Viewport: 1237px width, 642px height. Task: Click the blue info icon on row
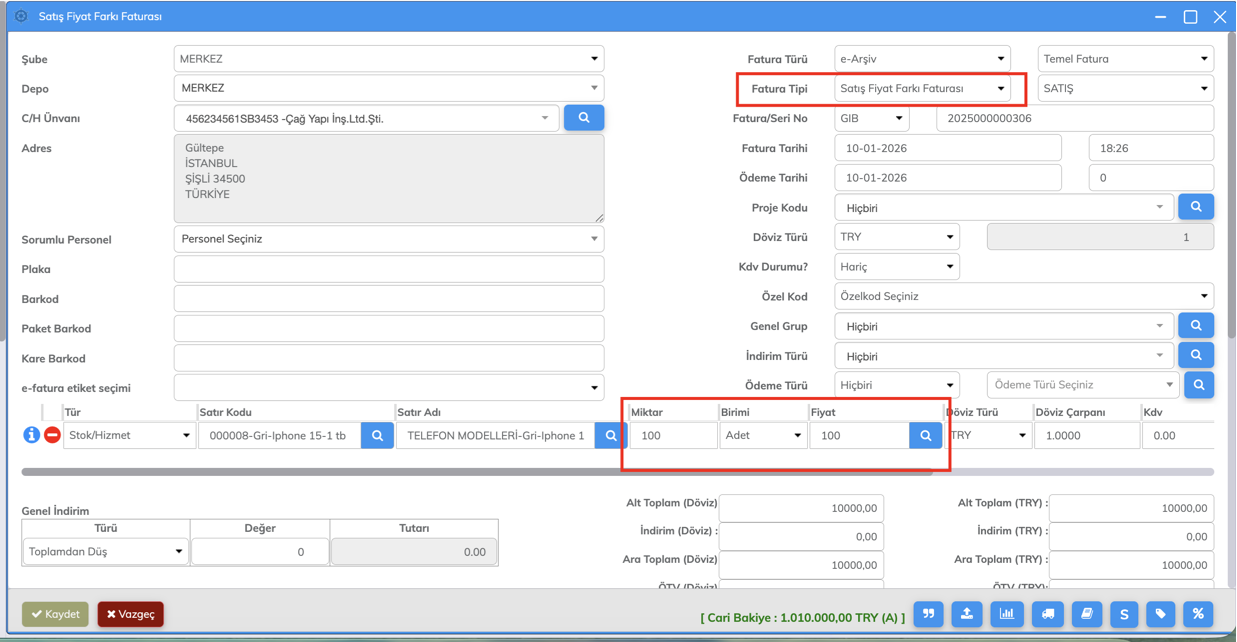click(31, 435)
